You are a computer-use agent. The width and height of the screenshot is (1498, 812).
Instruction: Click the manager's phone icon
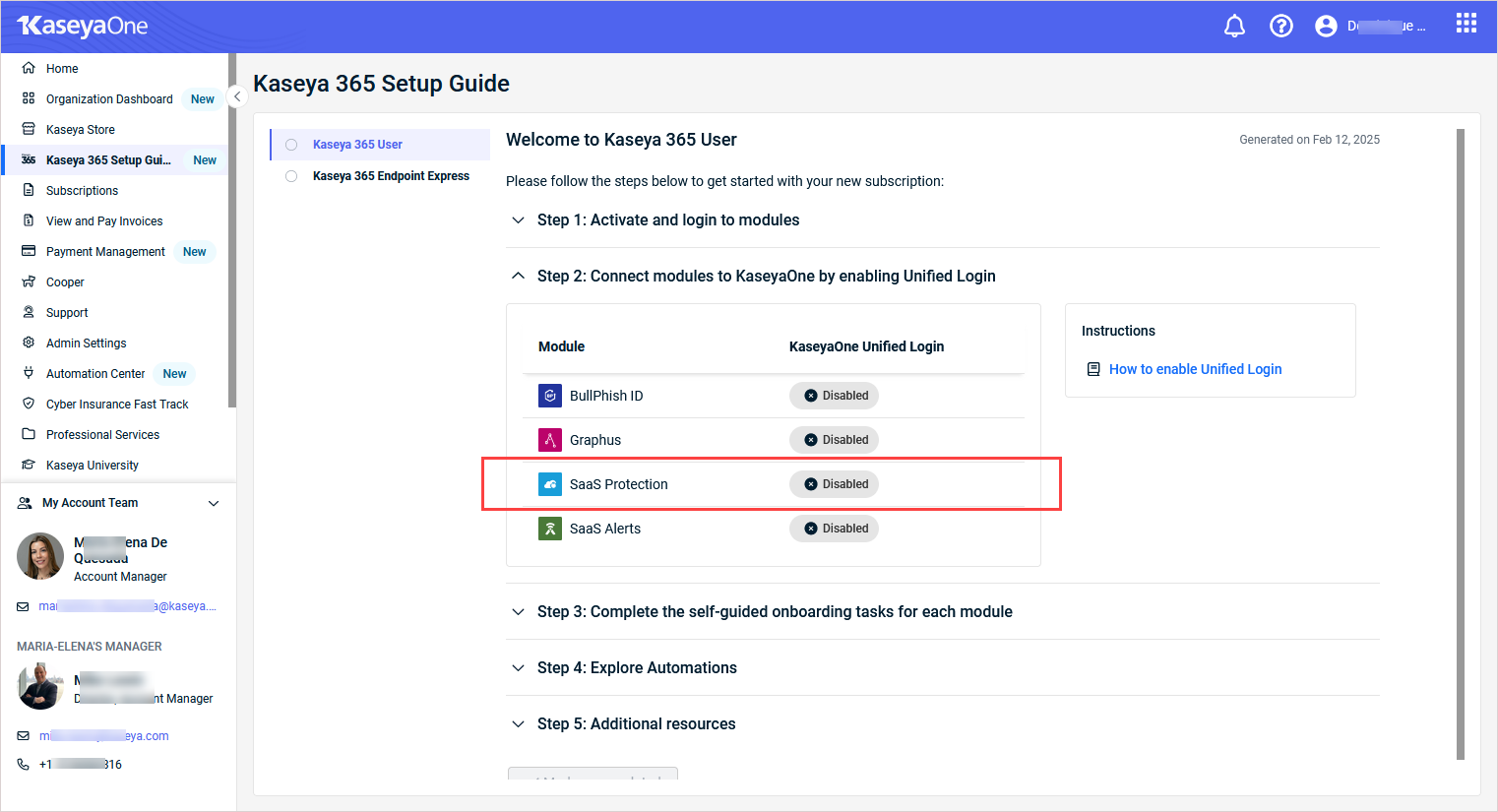[23, 765]
